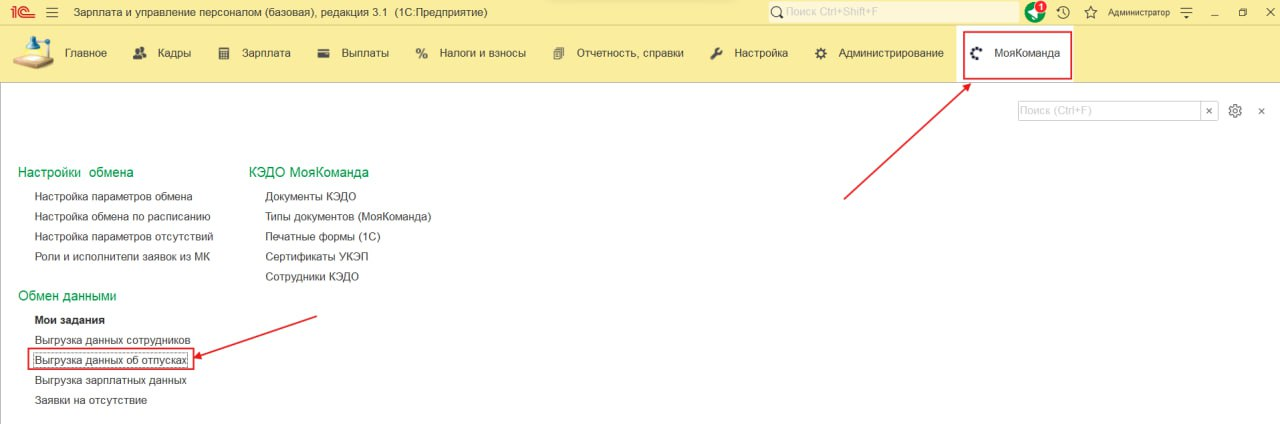The height and width of the screenshot is (424, 1280).
Task: Select the Налоги и взносы section
Action: pos(470,53)
